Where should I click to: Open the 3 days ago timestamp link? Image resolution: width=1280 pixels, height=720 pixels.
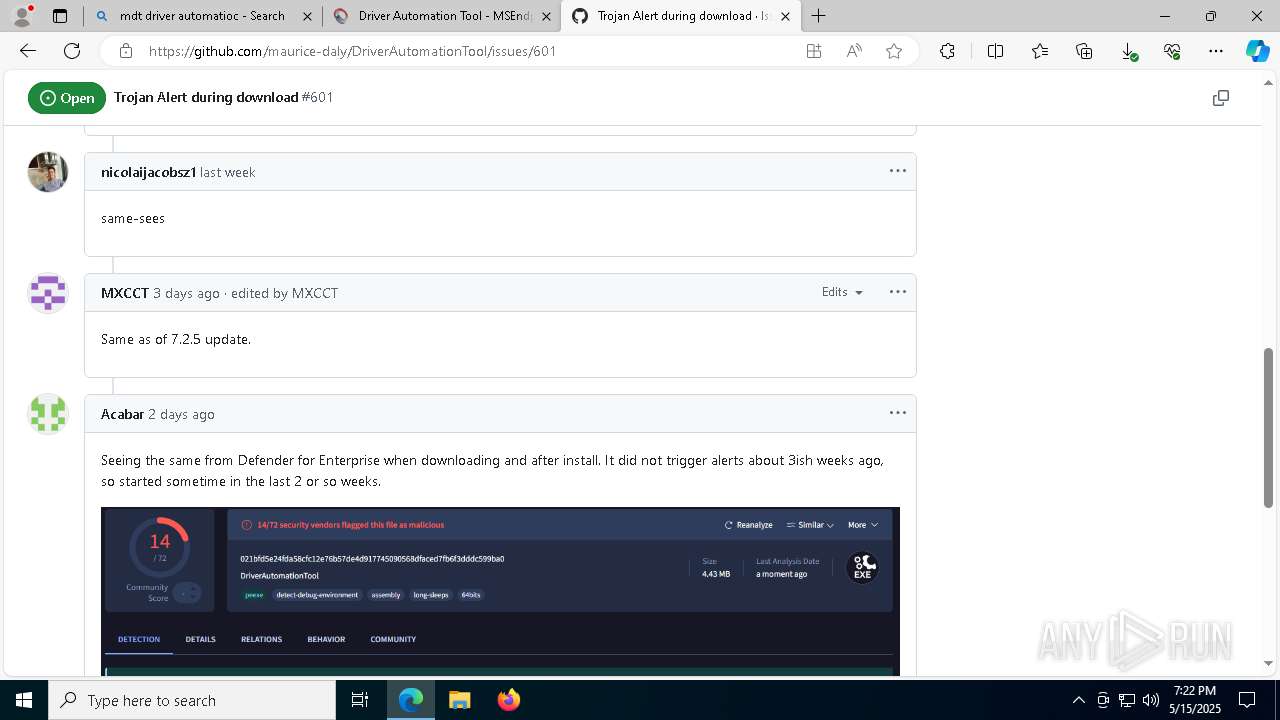(x=186, y=293)
